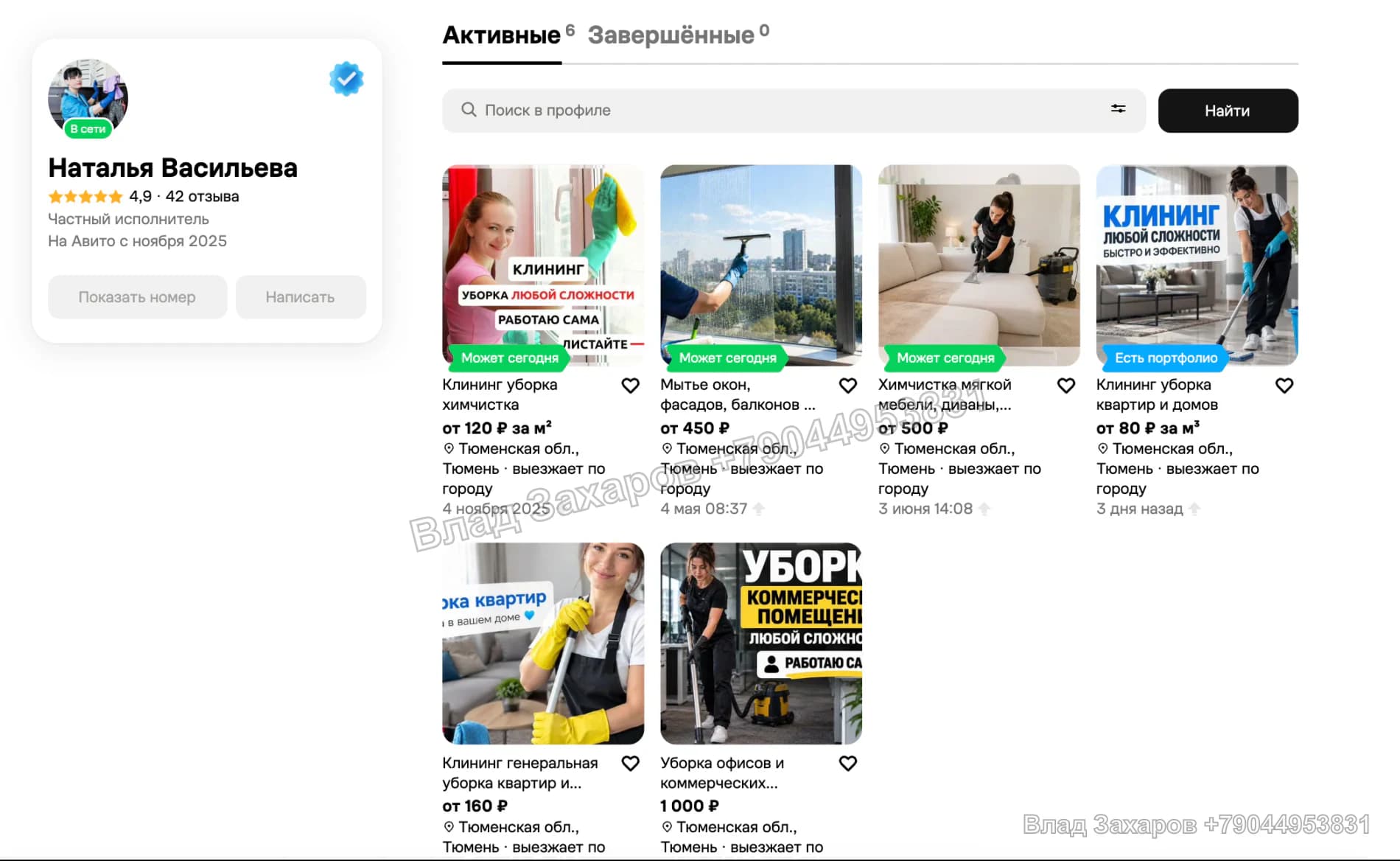
Task: Switch to the Завершённые tab
Action: point(671,35)
